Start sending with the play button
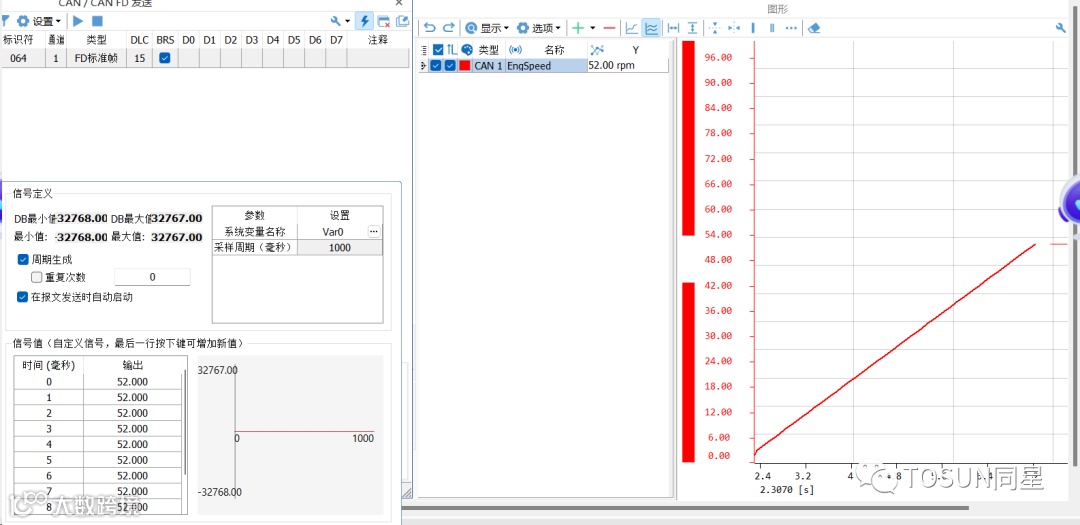 coord(78,21)
